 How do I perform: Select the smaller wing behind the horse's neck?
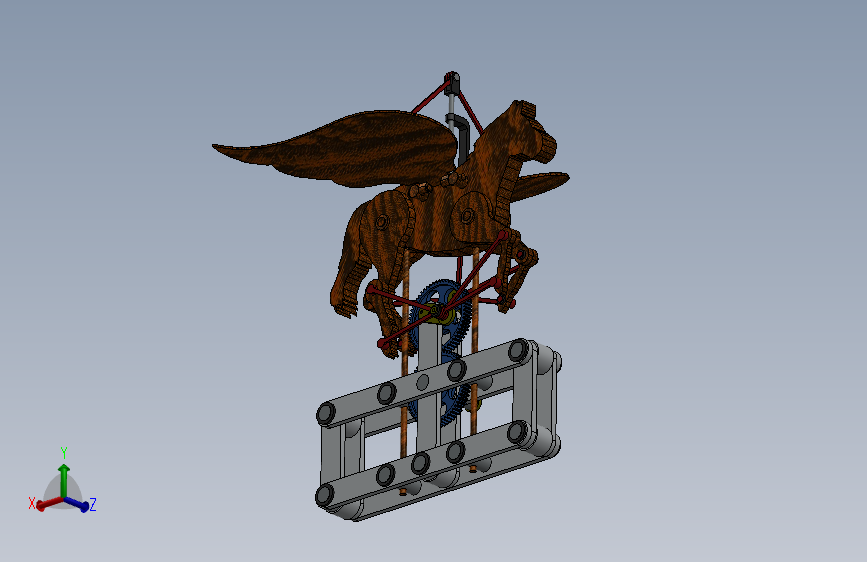coord(539,184)
